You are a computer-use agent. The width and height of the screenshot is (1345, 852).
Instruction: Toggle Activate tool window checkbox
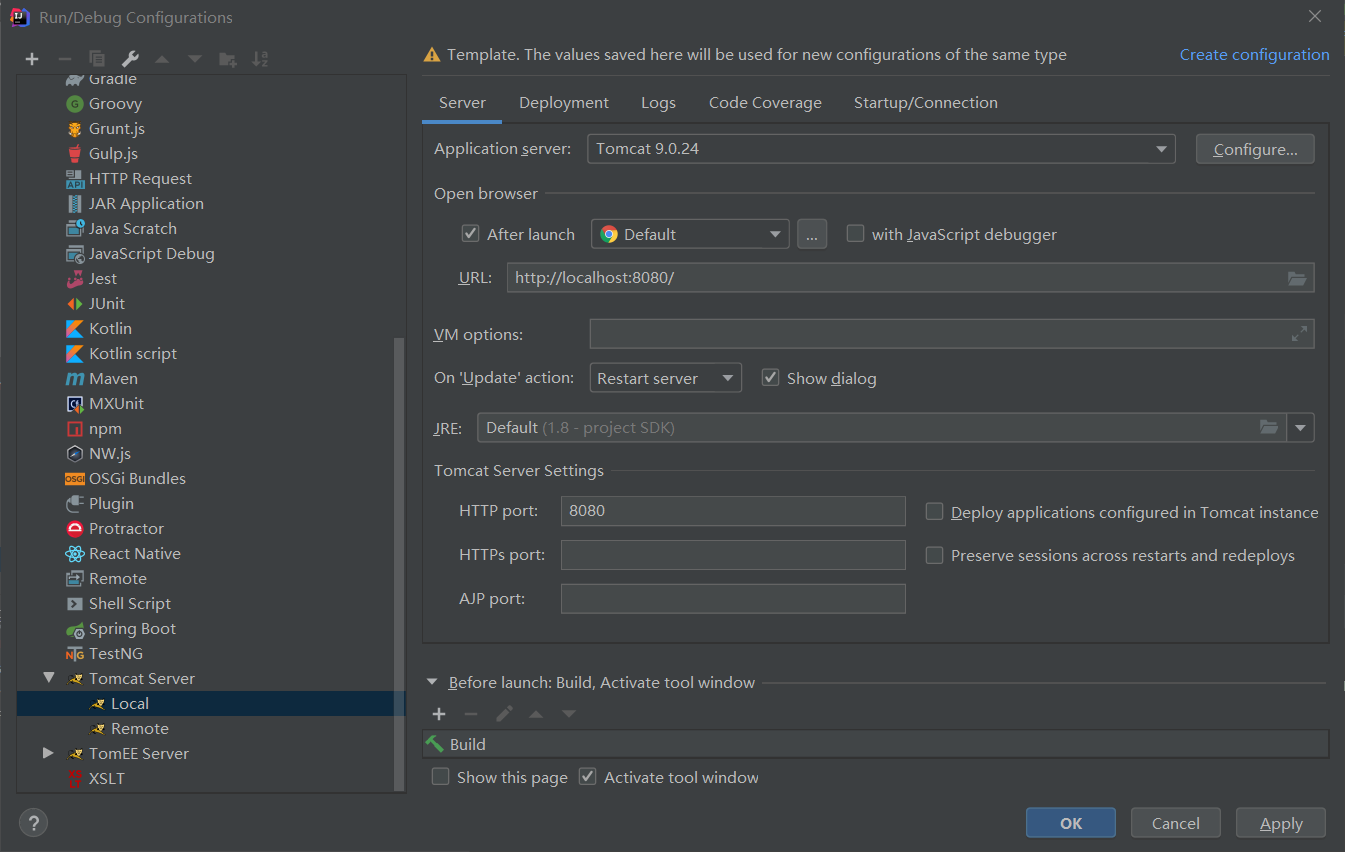coord(588,777)
